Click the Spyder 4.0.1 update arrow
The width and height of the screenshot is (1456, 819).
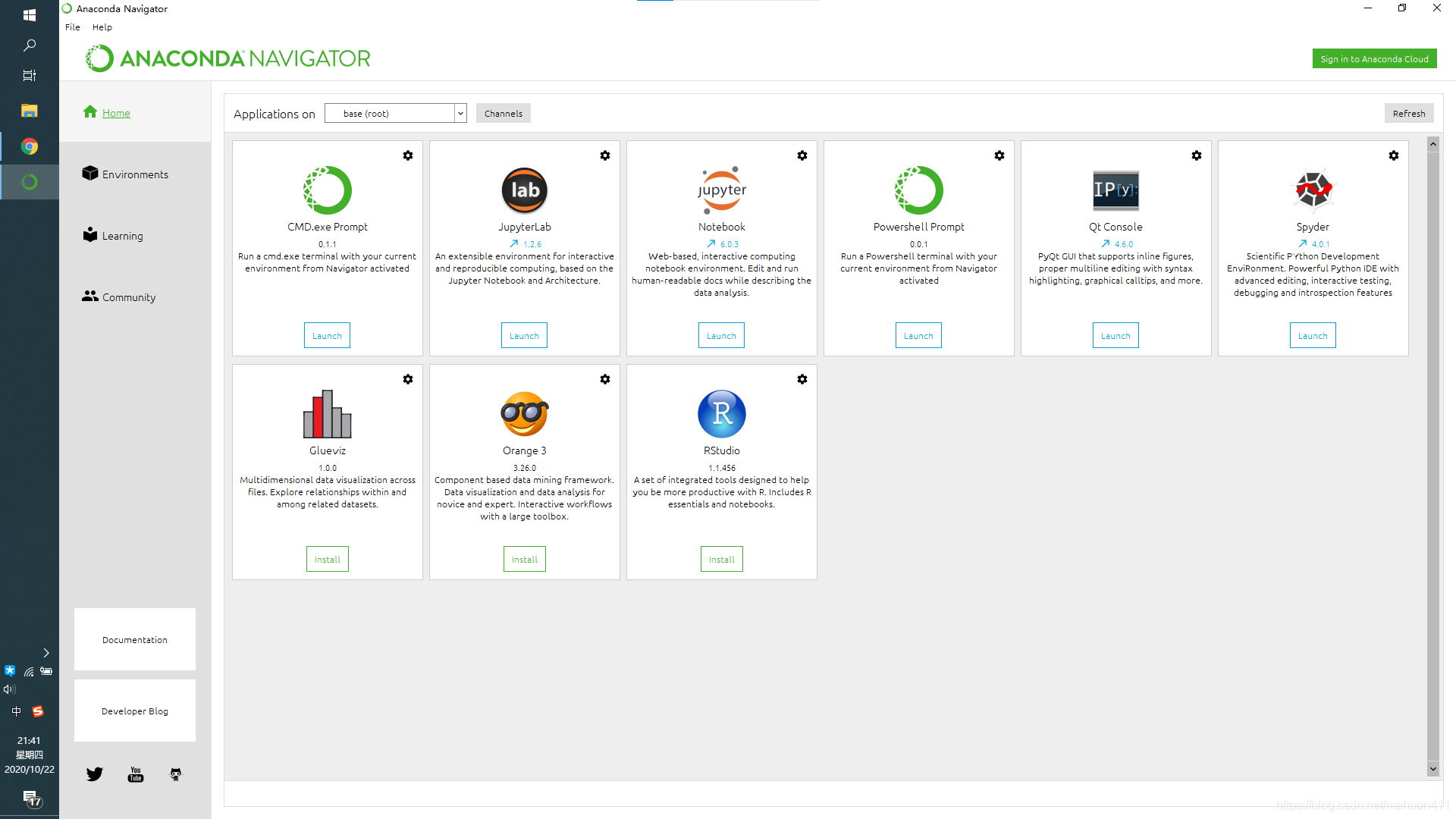pyautogui.click(x=1303, y=244)
